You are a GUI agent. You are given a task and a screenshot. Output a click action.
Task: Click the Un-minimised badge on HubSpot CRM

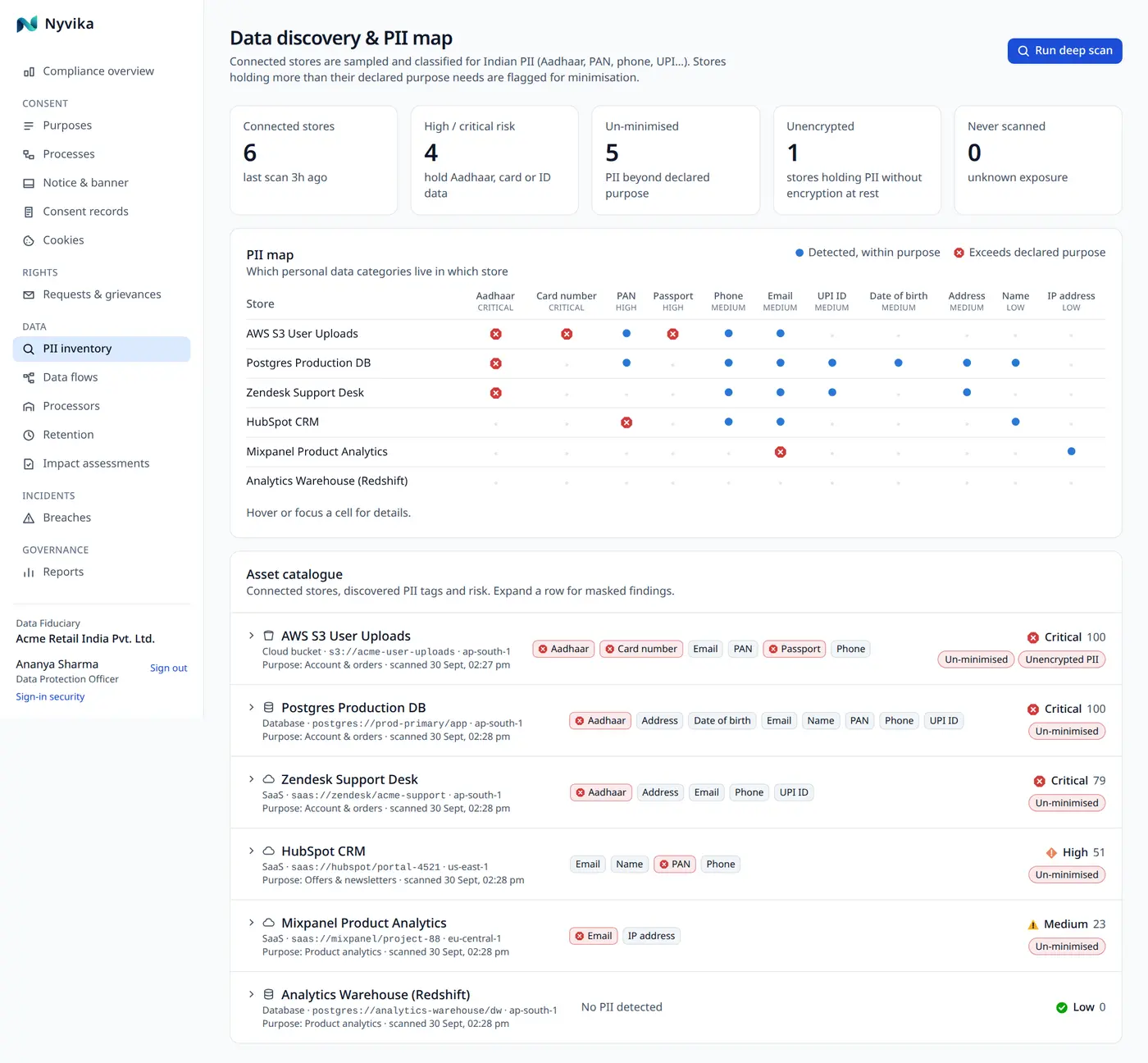[1067, 875]
